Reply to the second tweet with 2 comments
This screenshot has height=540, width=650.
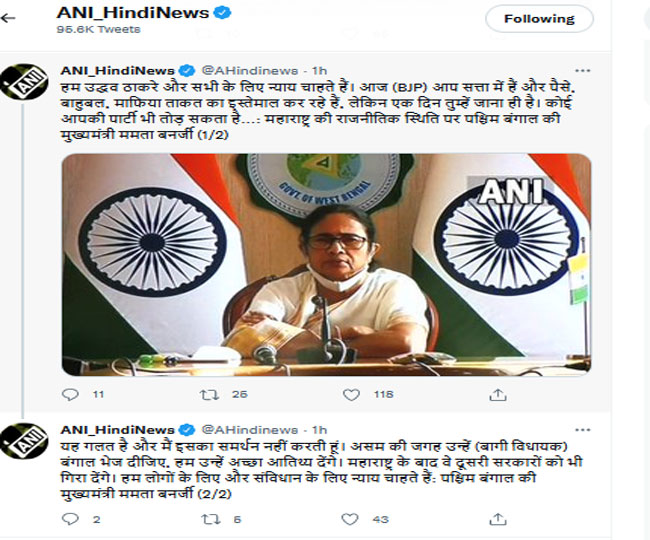coord(70,519)
